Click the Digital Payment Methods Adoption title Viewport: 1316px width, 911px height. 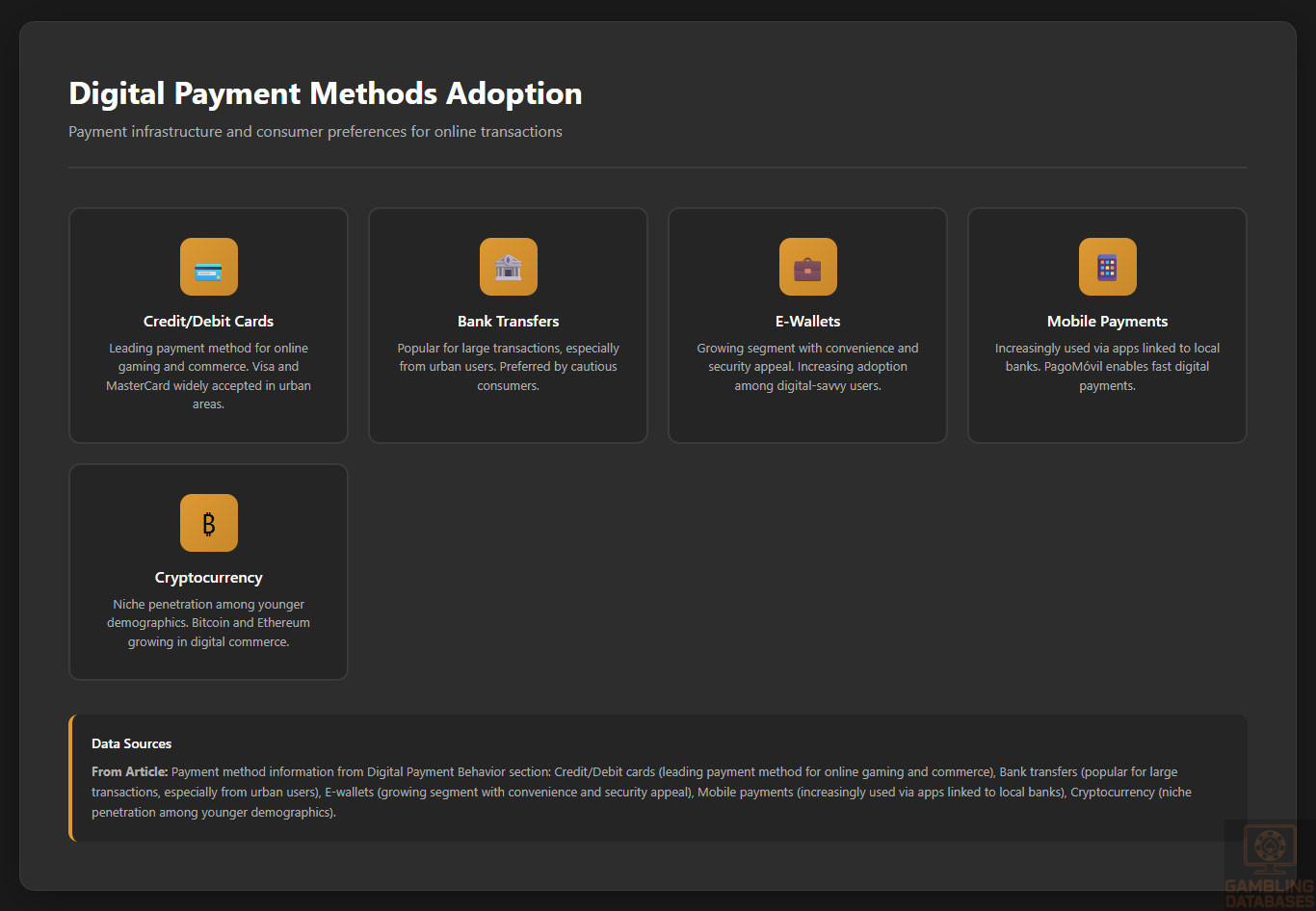(x=326, y=93)
